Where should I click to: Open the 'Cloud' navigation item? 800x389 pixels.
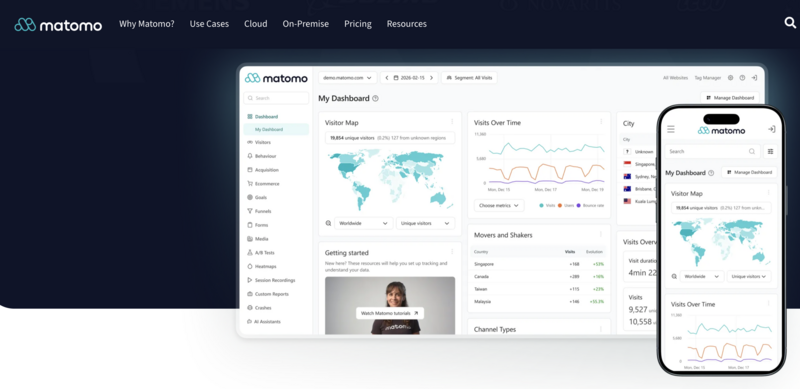[x=256, y=23]
